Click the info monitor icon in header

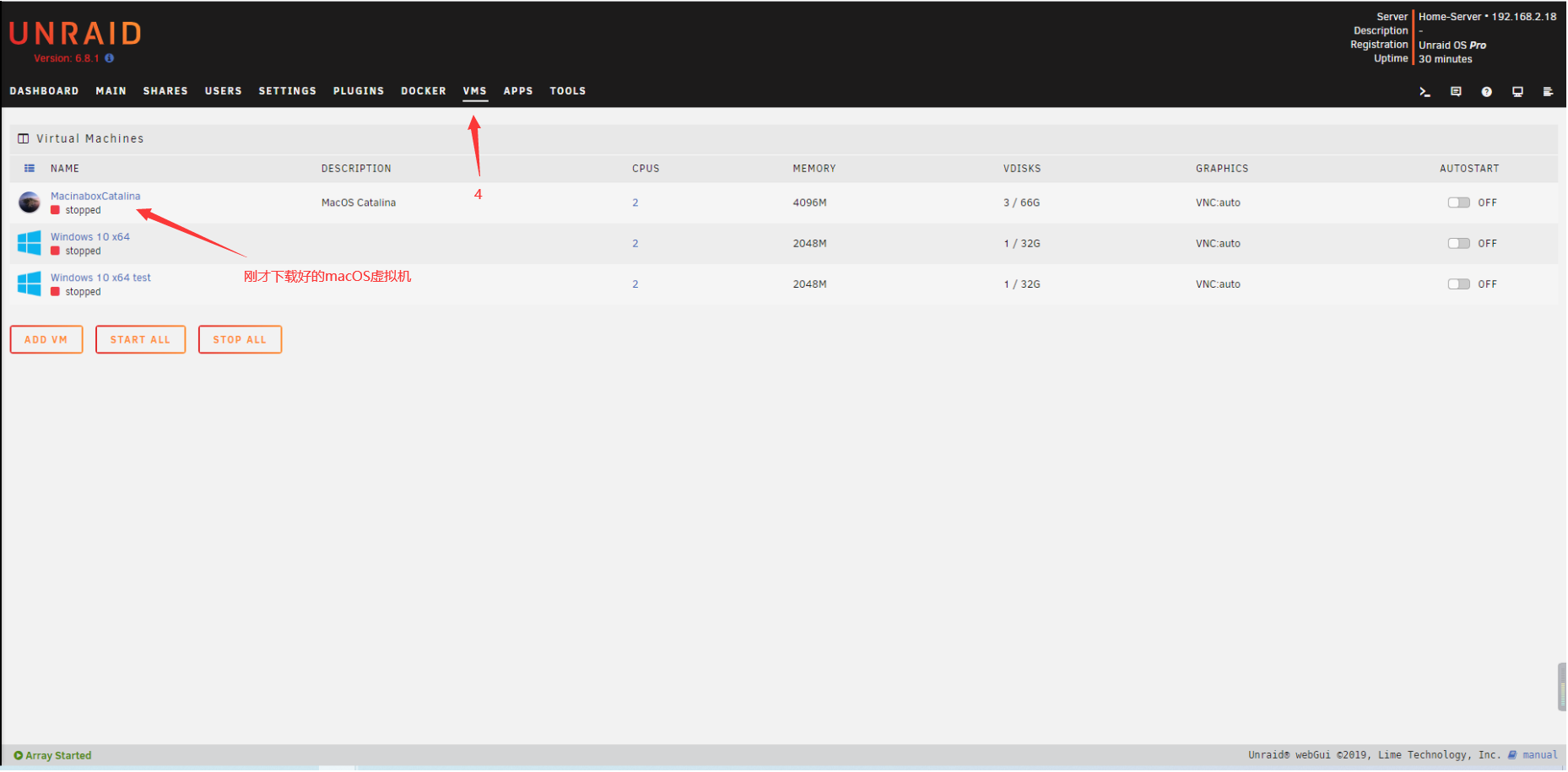(x=1517, y=92)
